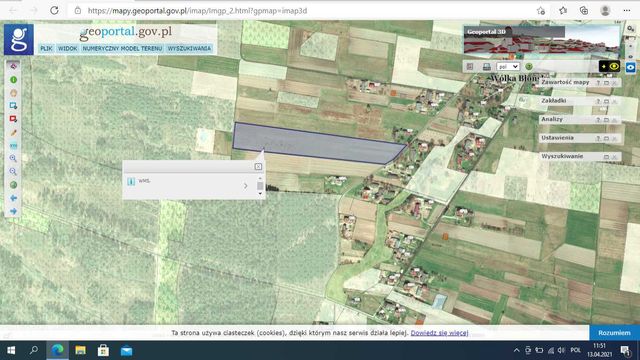Close the Zawartość mapy panel
This screenshot has width=640, height=360.
click(x=614, y=82)
